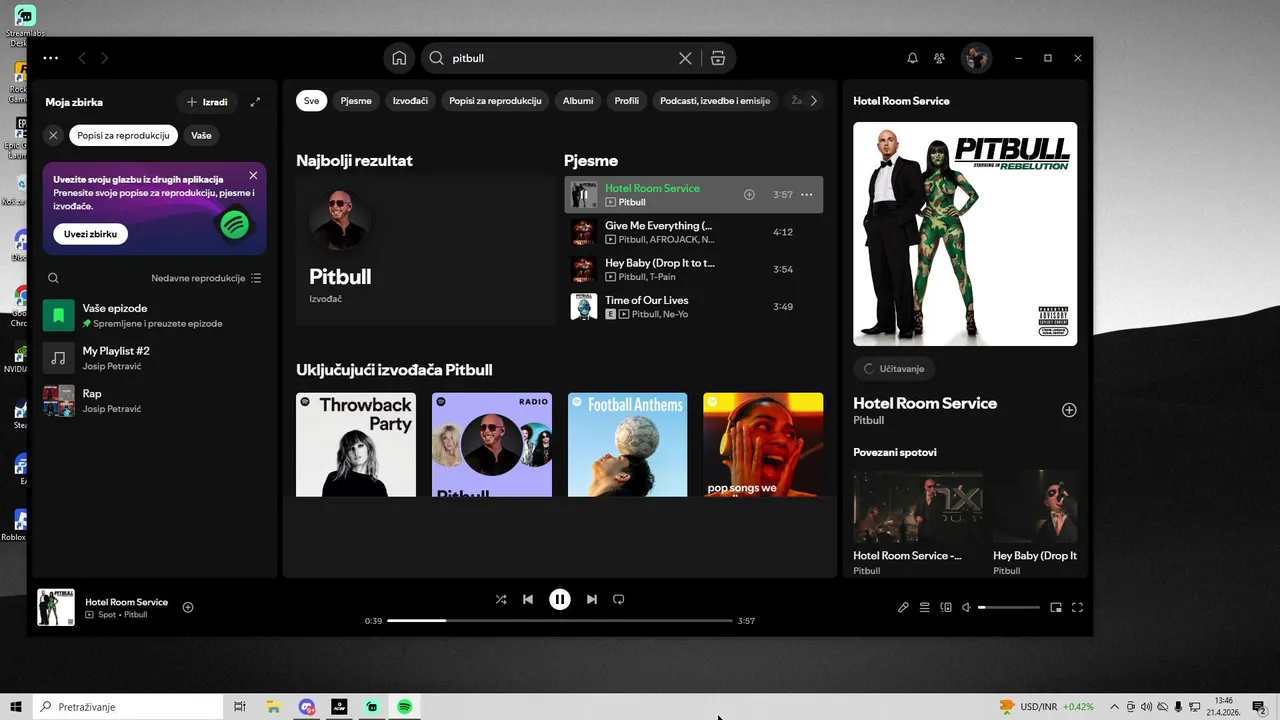Open Football Anthems playlist card

tap(628, 445)
